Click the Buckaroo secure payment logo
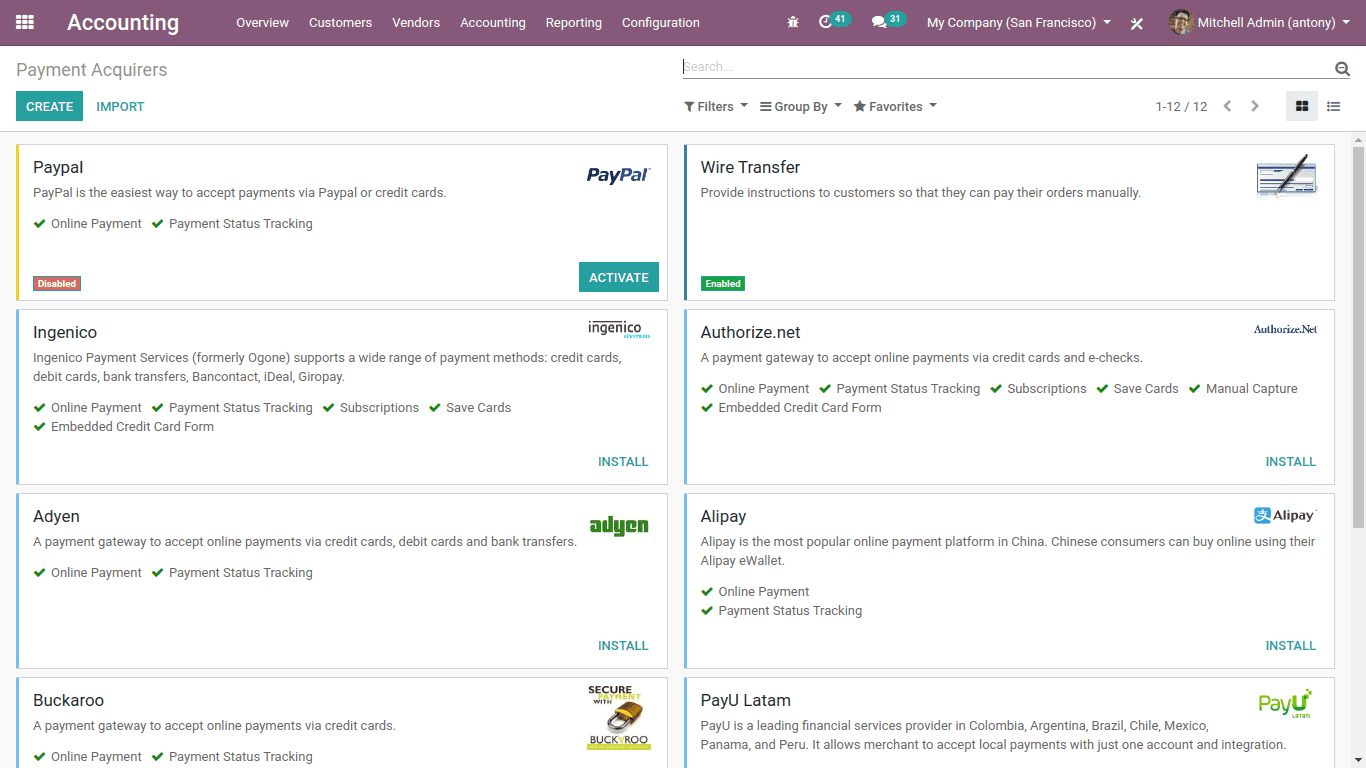The image size is (1366, 768). (x=619, y=717)
